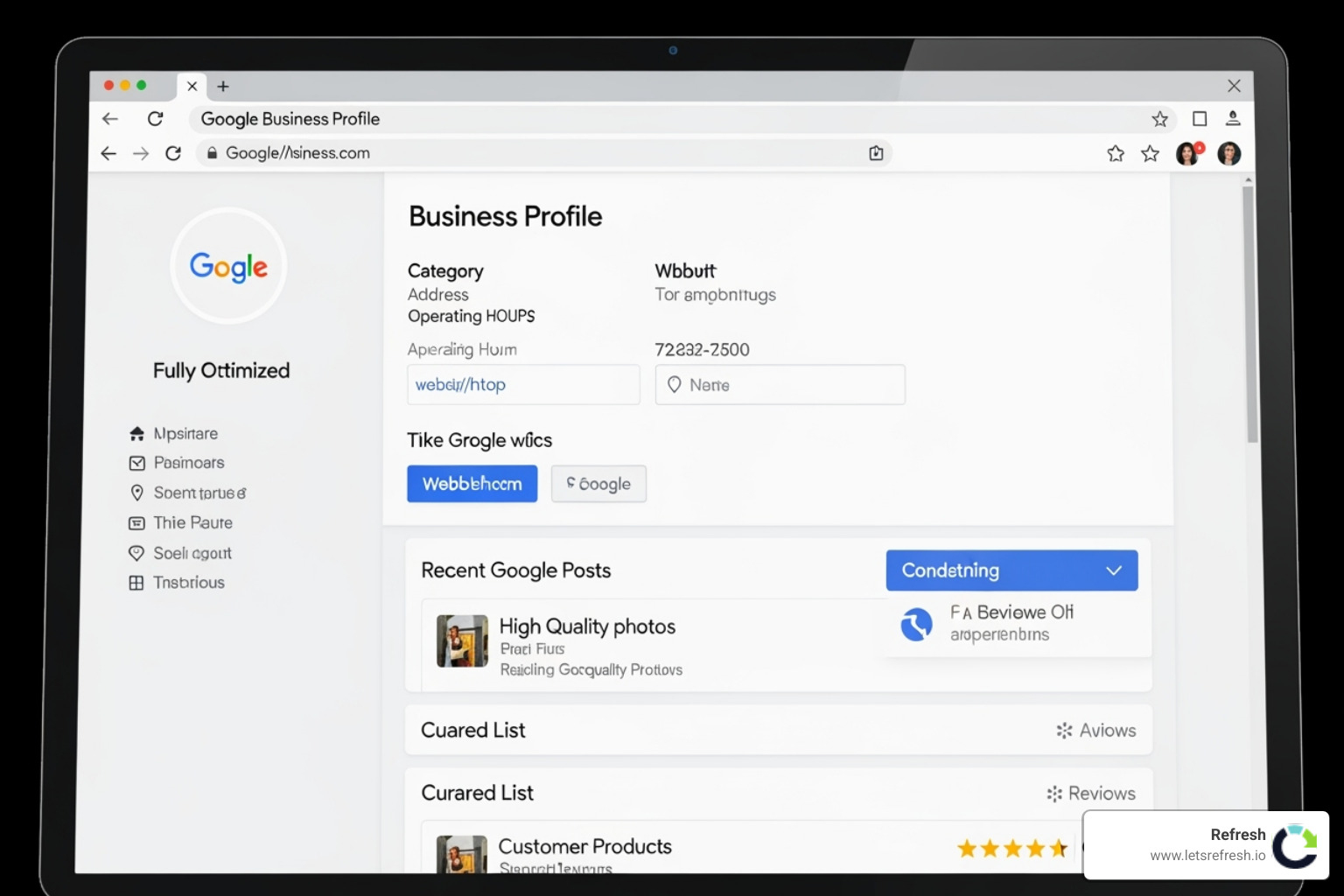
Task: Select the home icon beside "Mpsirtare"
Action: 136,432
